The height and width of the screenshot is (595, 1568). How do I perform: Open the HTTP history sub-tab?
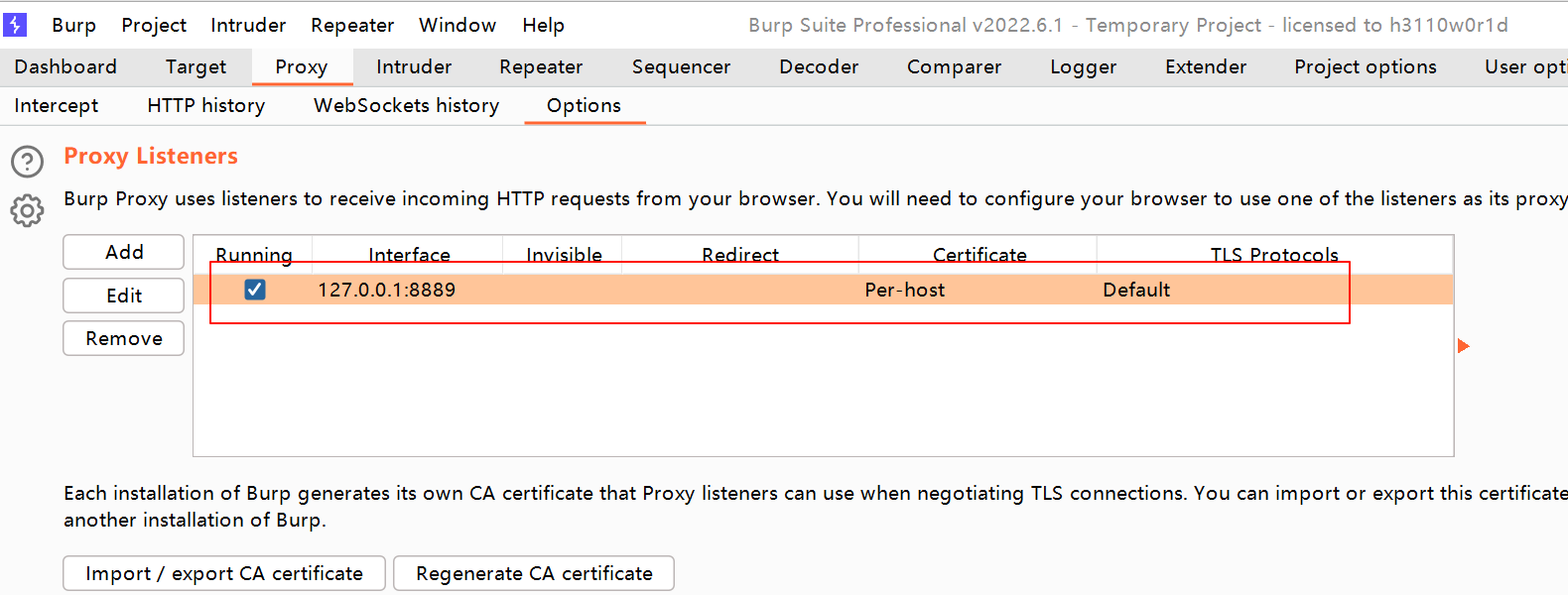pyautogui.click(x=206, y=105)
